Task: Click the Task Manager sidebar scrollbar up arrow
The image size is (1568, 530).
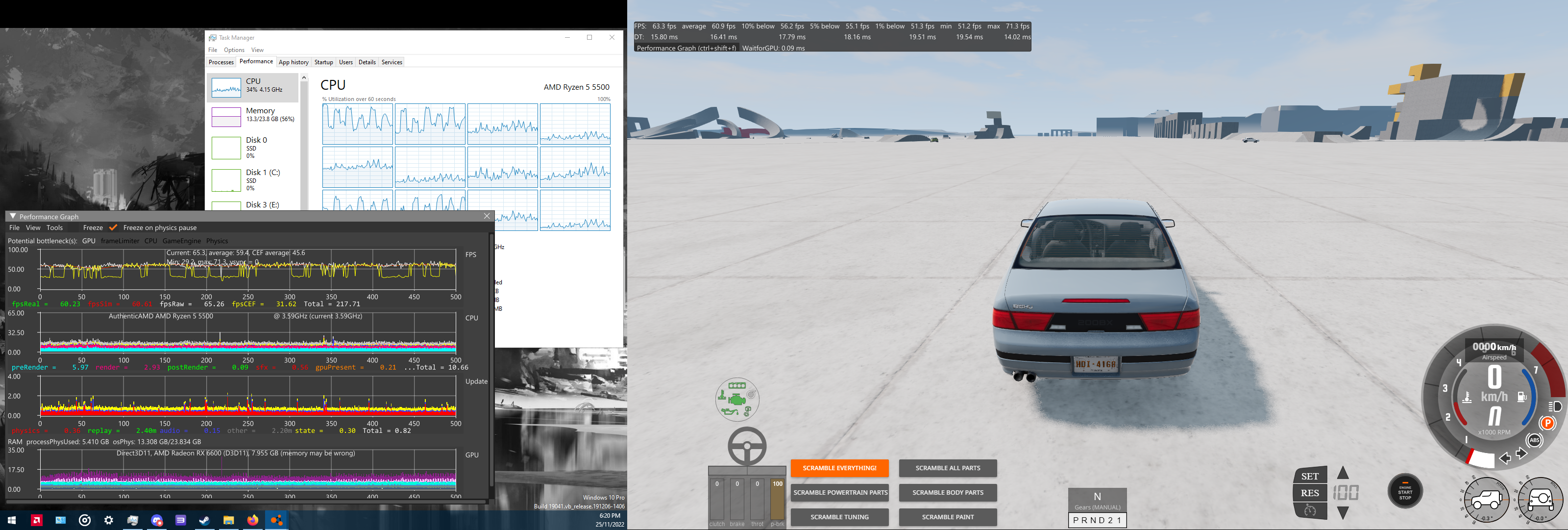Action: [304, 78]
